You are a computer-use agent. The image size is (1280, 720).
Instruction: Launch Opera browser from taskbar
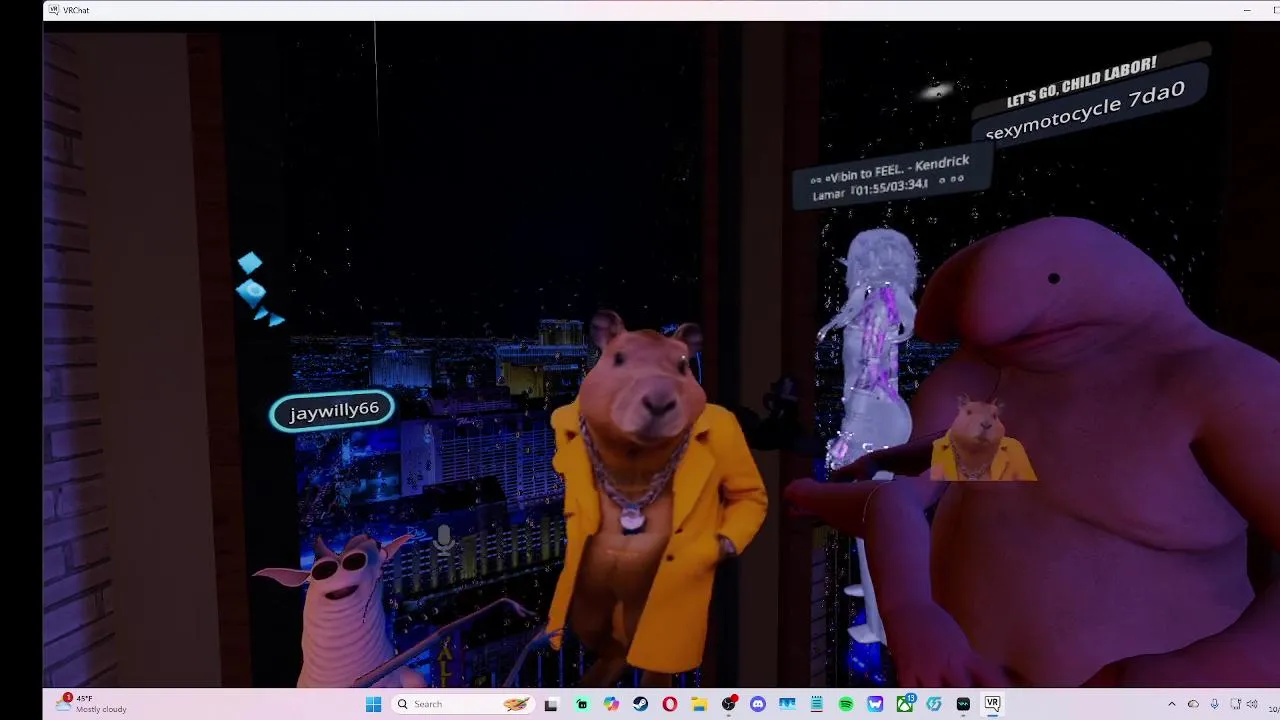[x=669, y=704]
